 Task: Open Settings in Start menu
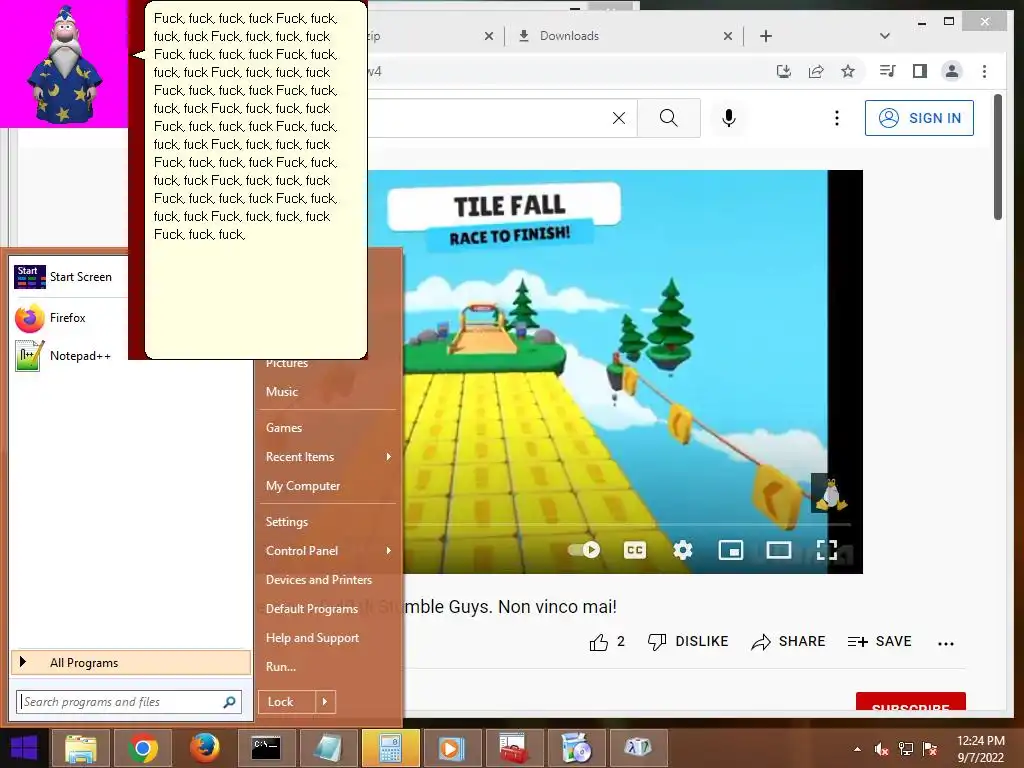pos(287,522)
